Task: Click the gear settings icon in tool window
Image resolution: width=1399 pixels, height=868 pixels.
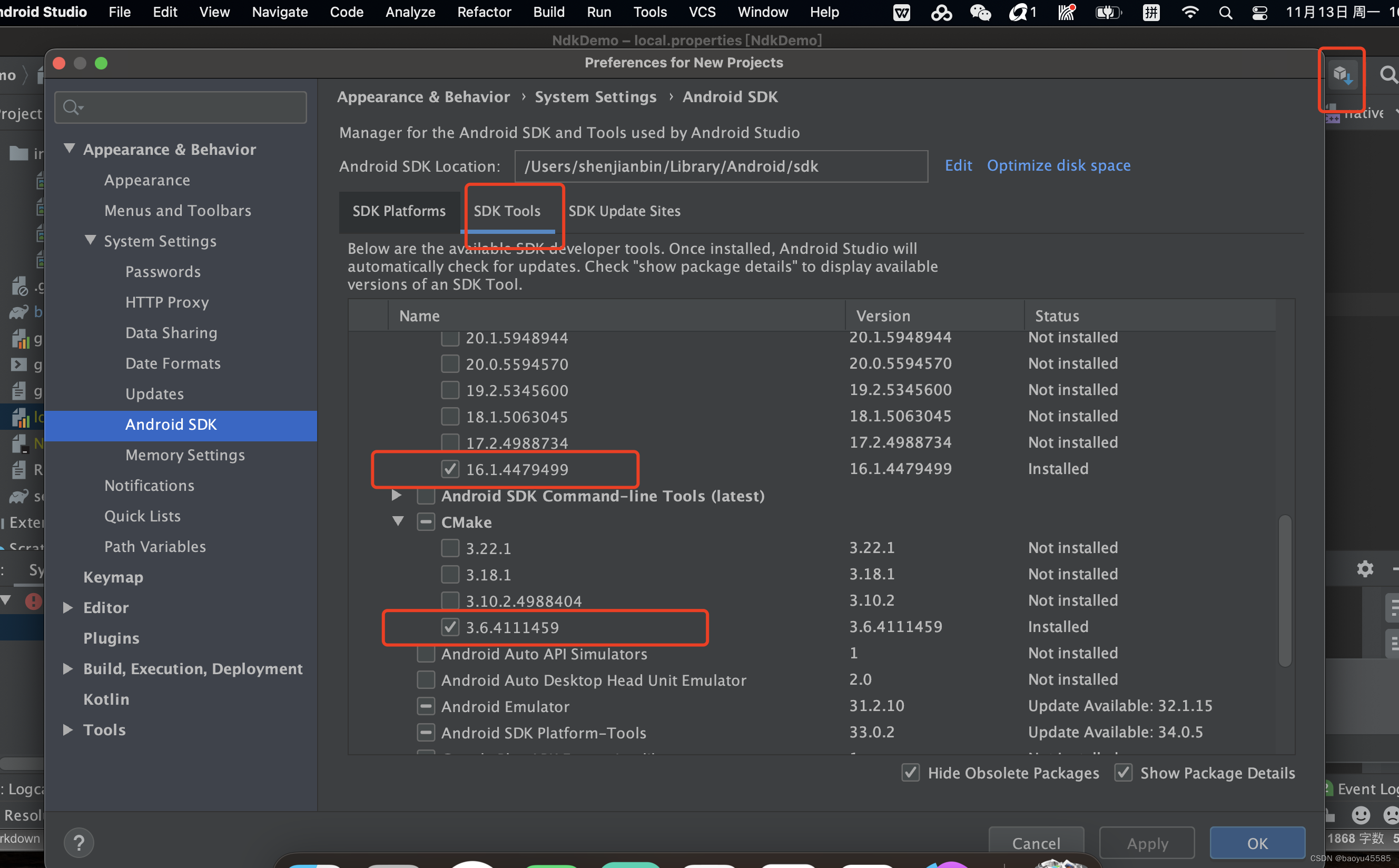Action: point(1365,569)
